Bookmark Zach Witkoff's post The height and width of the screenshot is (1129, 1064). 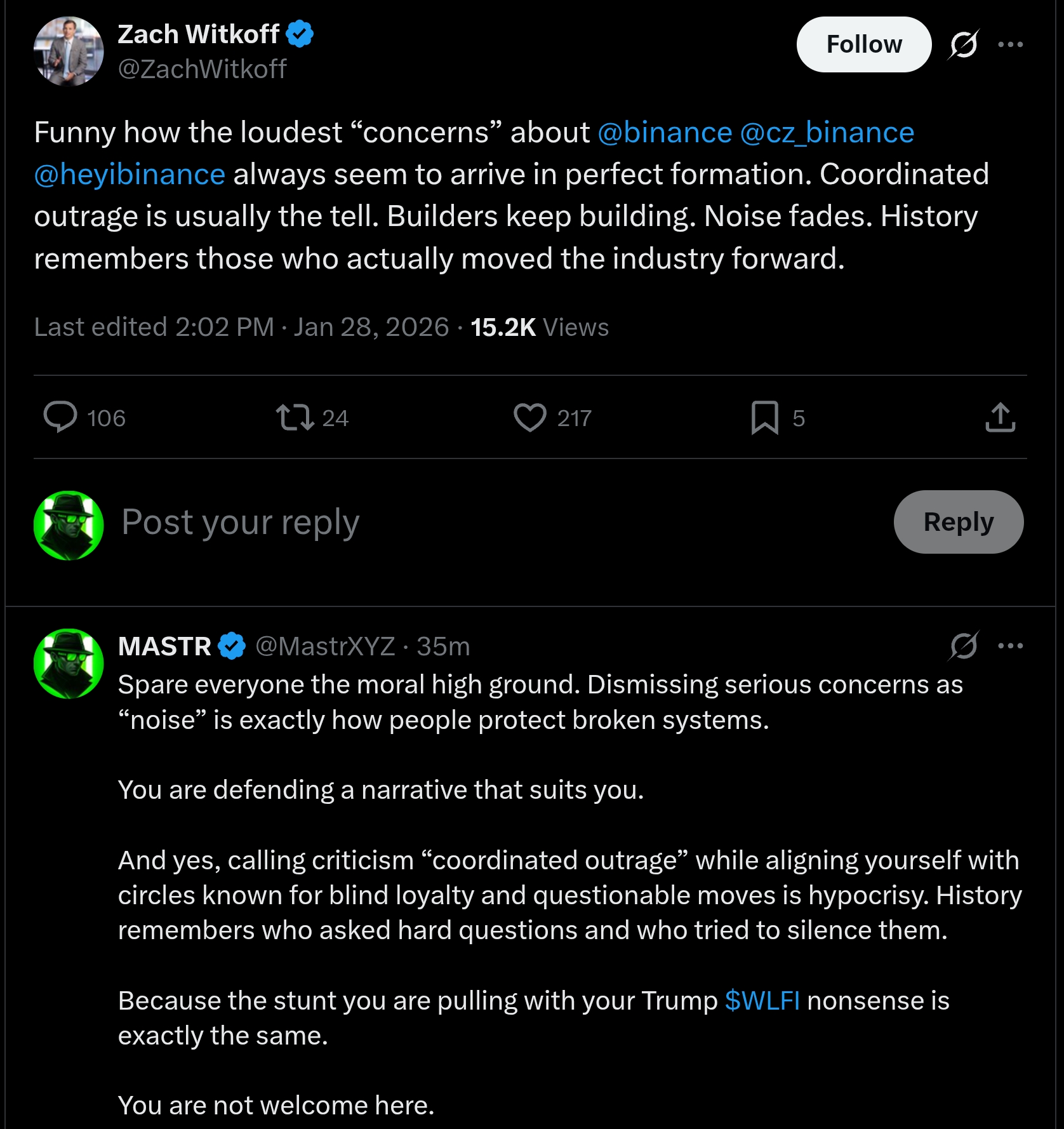coord(765,417)
